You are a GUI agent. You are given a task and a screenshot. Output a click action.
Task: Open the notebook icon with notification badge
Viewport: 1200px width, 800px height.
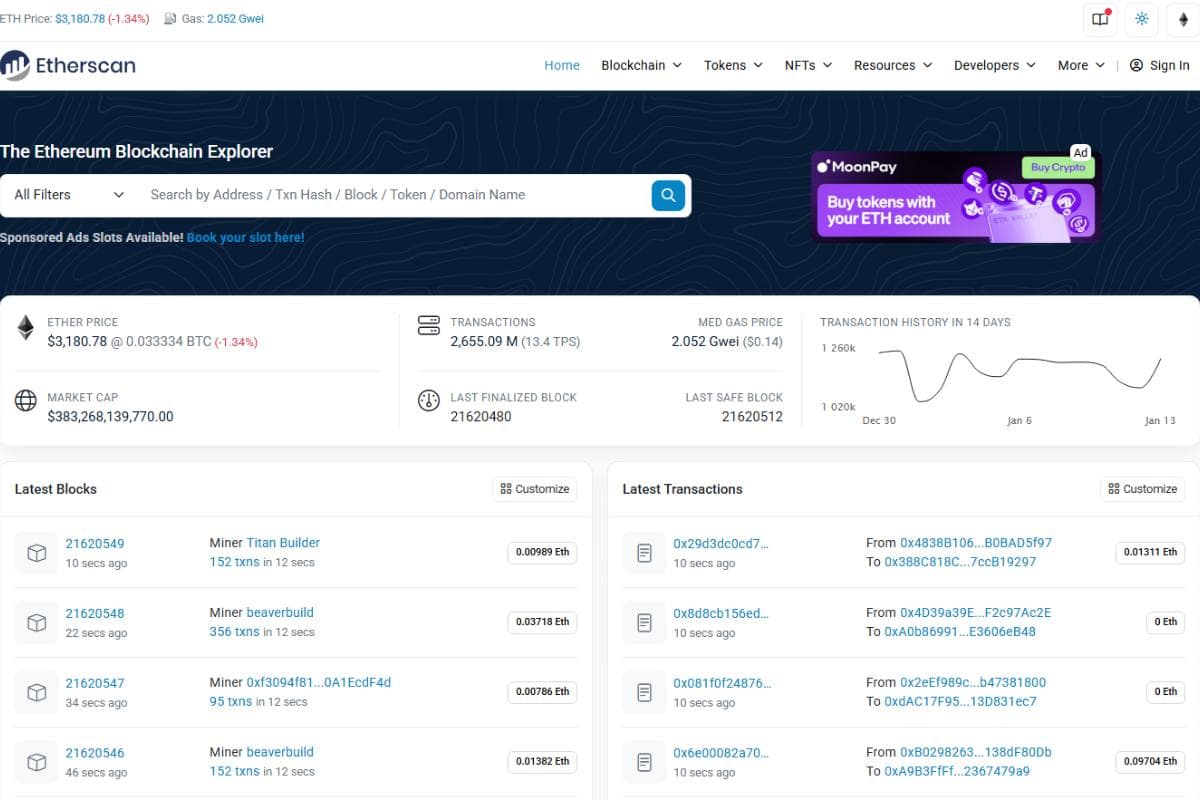pos(1098,19)
